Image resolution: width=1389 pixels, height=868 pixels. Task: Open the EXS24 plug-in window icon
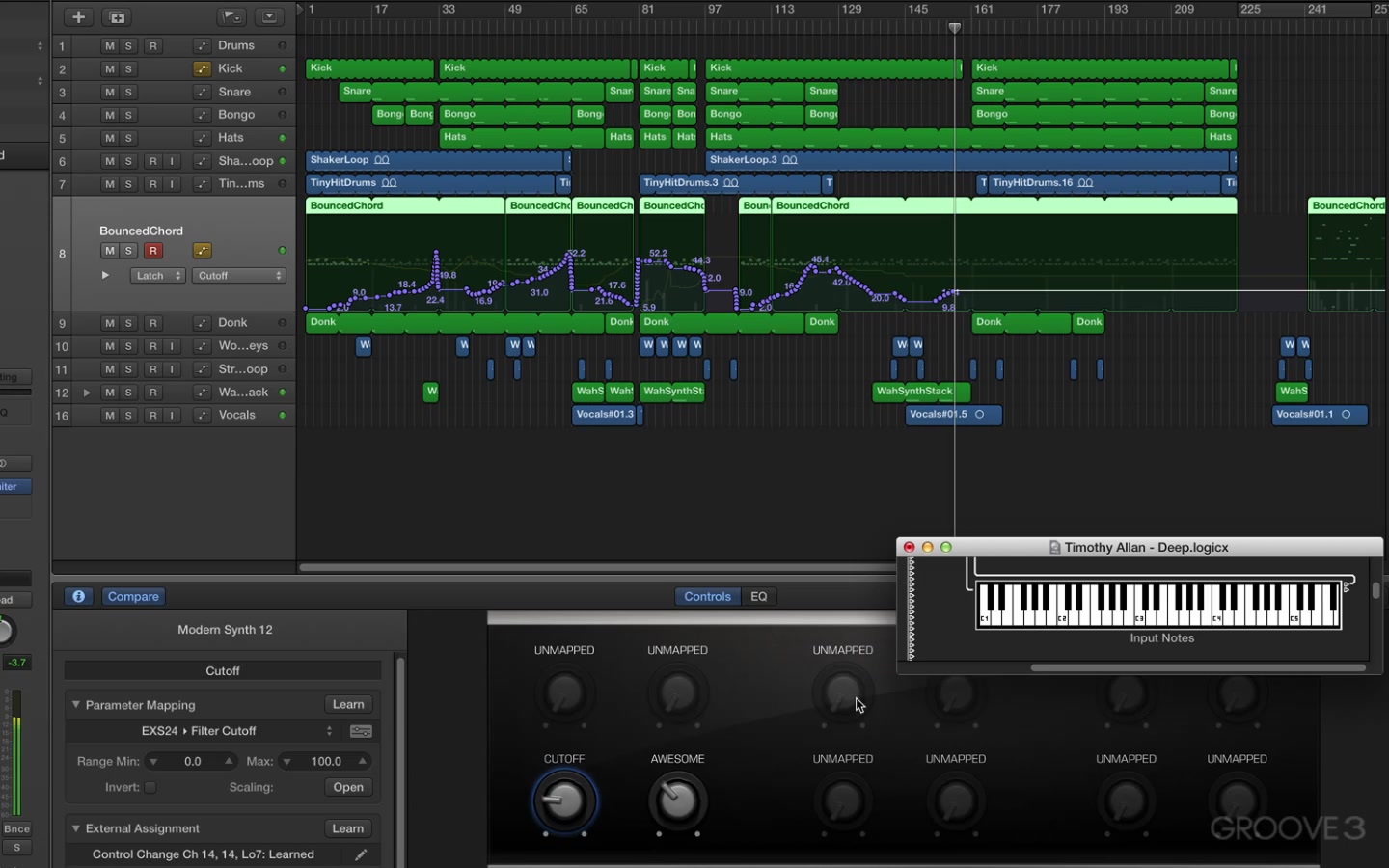point(361,731)
